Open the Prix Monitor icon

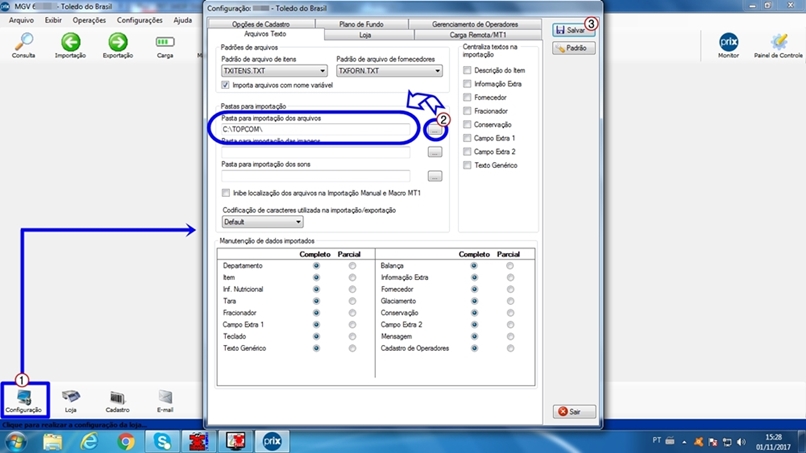728,45
